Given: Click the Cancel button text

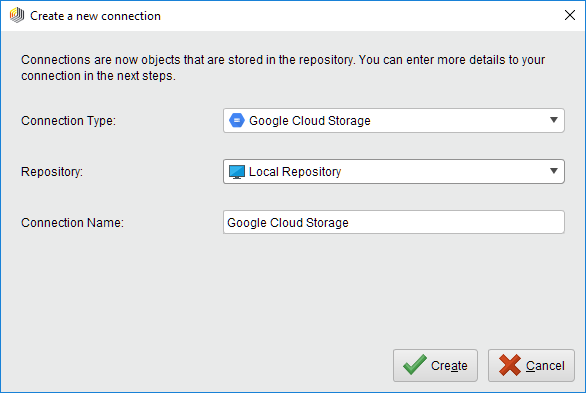Looking at the screenshot, I should (545, 365).
